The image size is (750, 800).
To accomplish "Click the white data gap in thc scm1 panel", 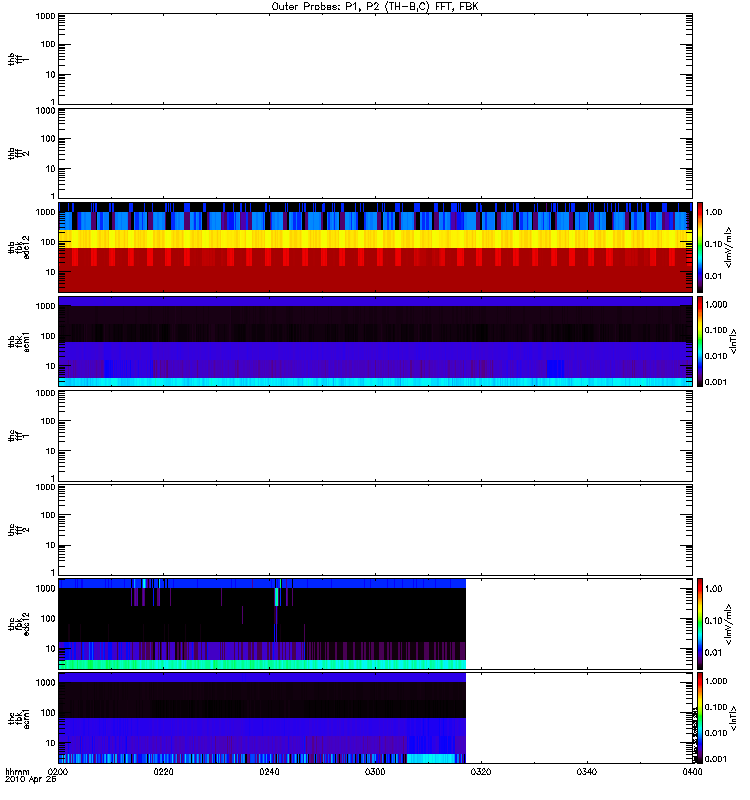I will tap(579, 718).
